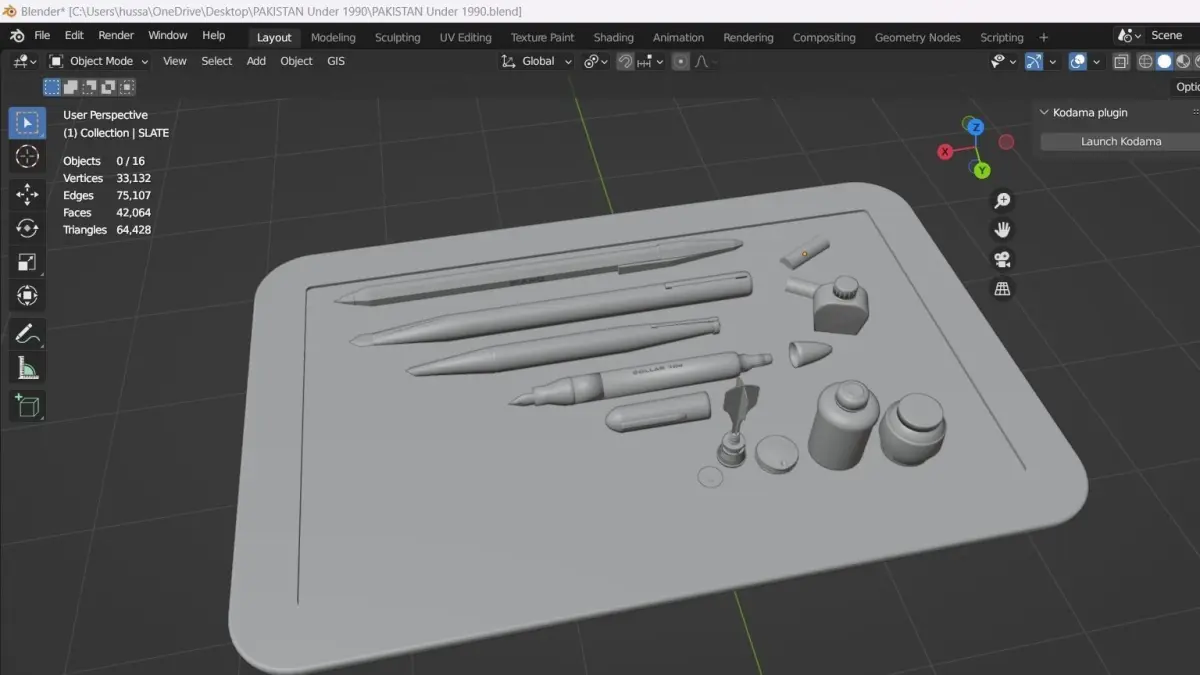The width and height of the screenshot is (1200, 675).
Task: Click the red X axis gizmo
Action: [x=945, y=152]
